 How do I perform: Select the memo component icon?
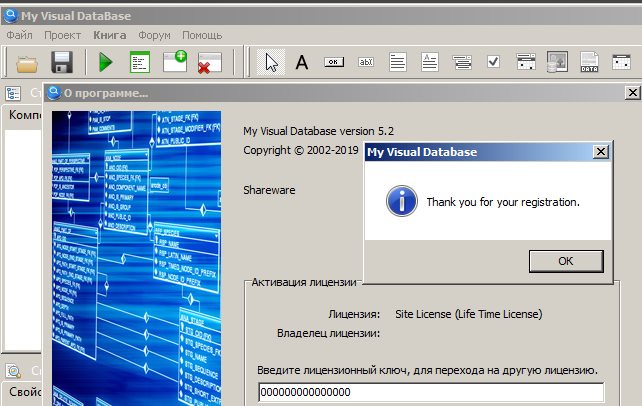(x=398, y=62)
